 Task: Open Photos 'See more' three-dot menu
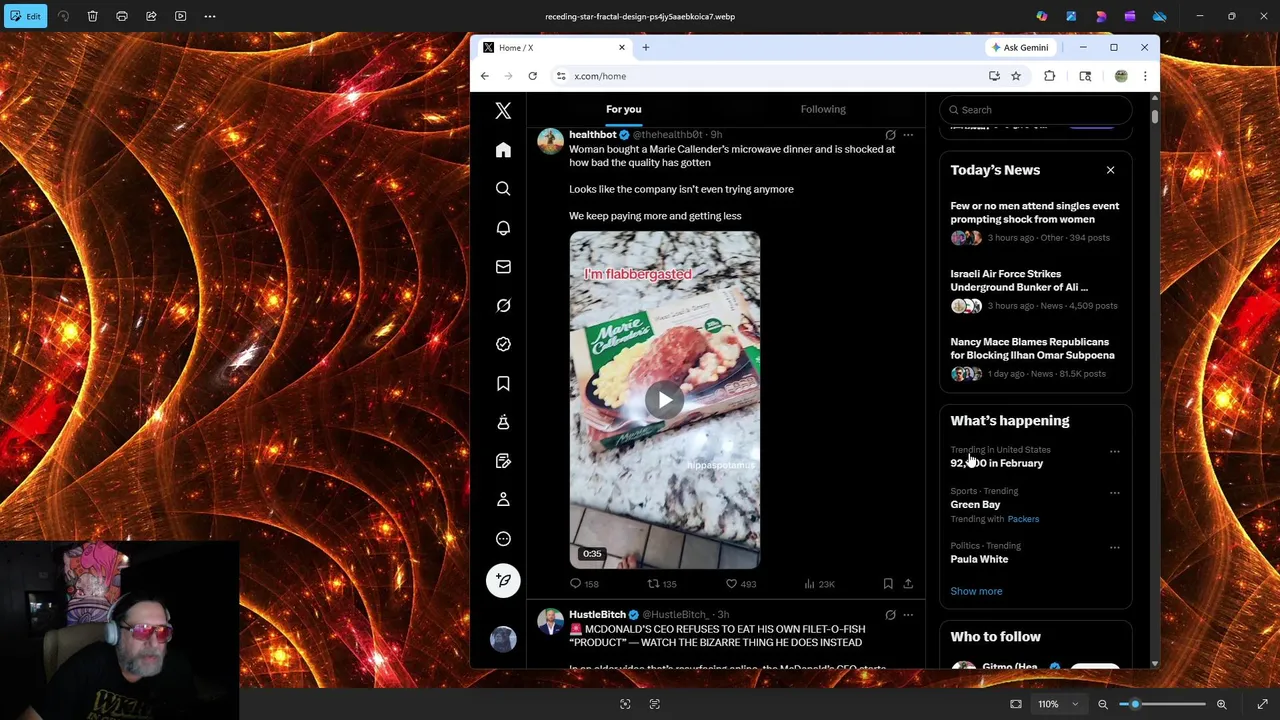[x=210, y=16]
